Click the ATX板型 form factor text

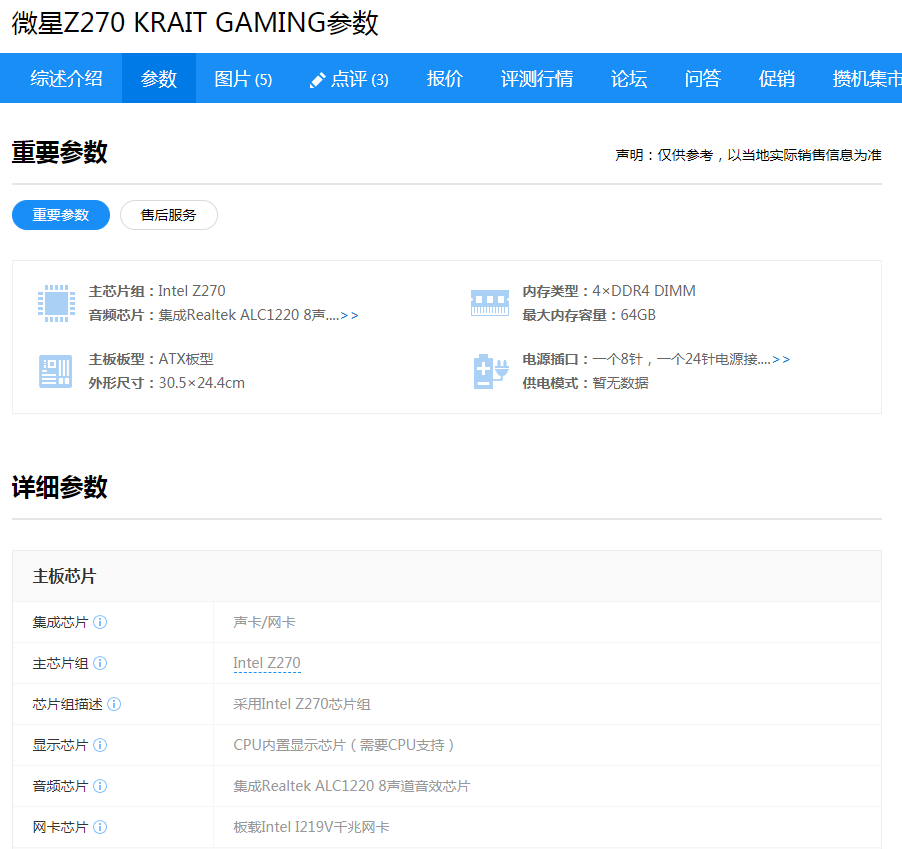[x=186, y=360]
